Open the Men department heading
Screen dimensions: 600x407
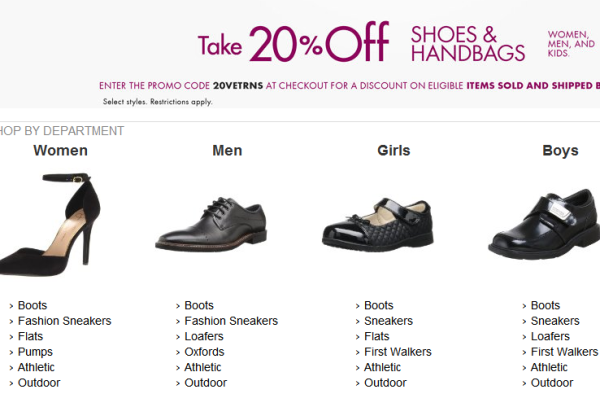[x=227, y=150]
